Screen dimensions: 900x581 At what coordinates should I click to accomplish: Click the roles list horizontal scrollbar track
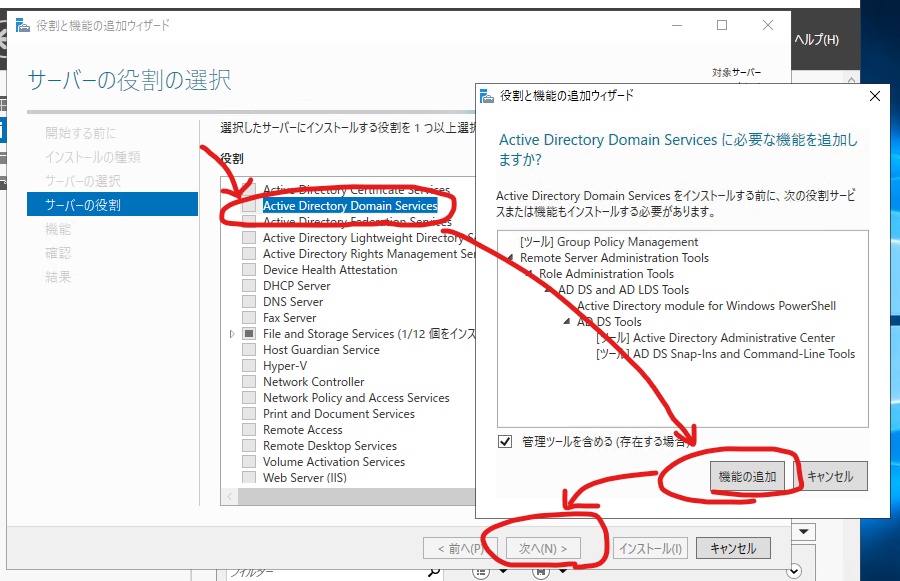point(356,497)
